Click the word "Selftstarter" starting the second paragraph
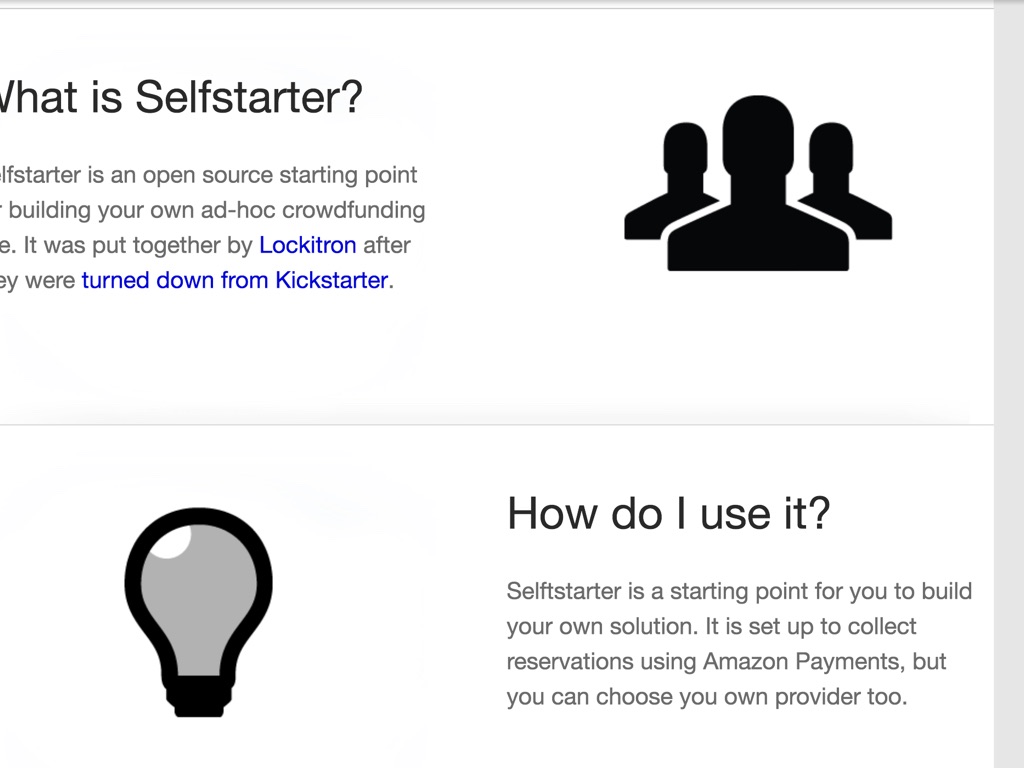Image resolution: width=1024 pixels, height=768 pixels. (x=563, y=591)
